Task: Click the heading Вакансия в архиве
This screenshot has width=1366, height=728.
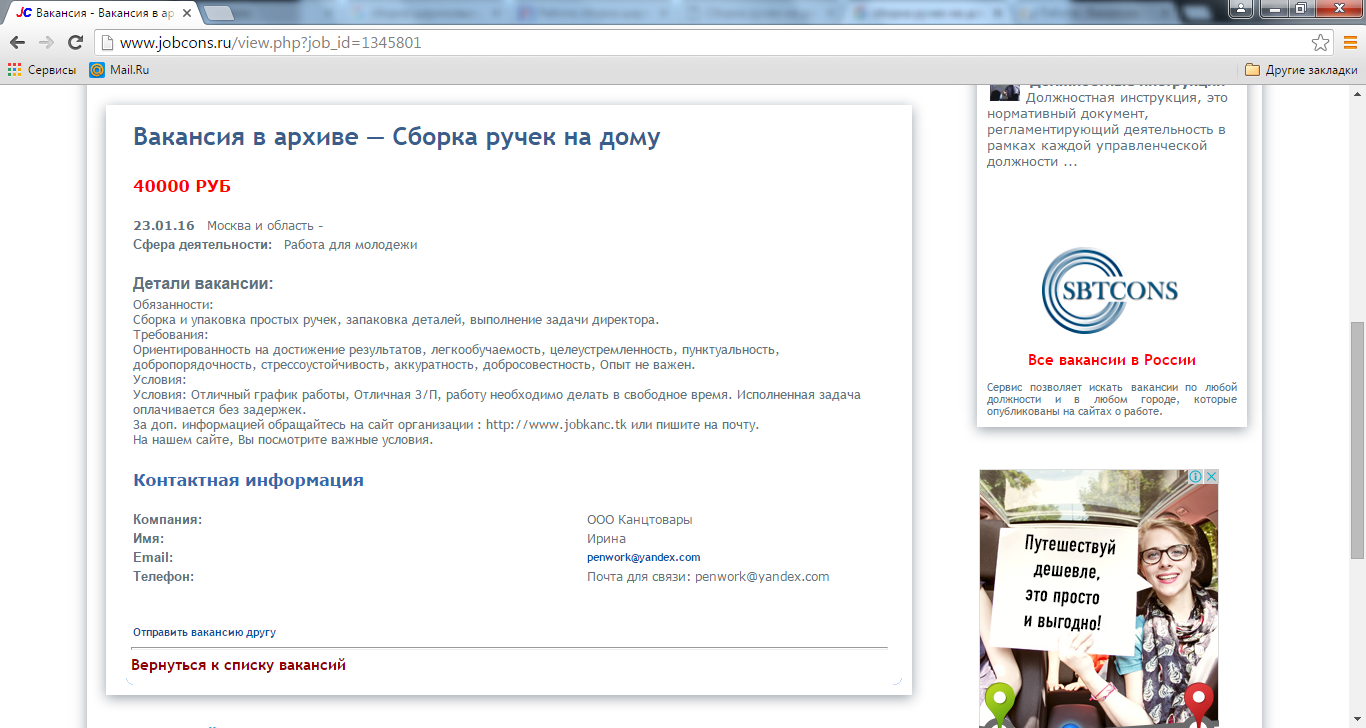Action: [x=397, y=137]
